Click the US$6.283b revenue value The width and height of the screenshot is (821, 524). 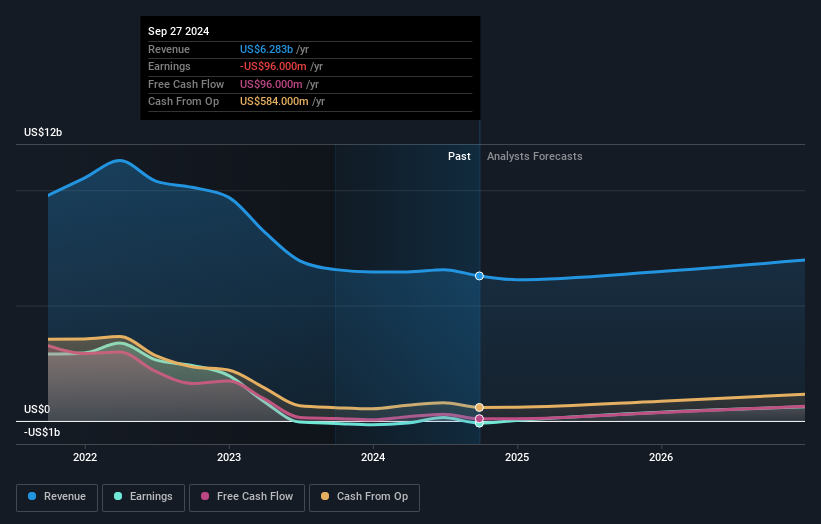pos(266,49)
